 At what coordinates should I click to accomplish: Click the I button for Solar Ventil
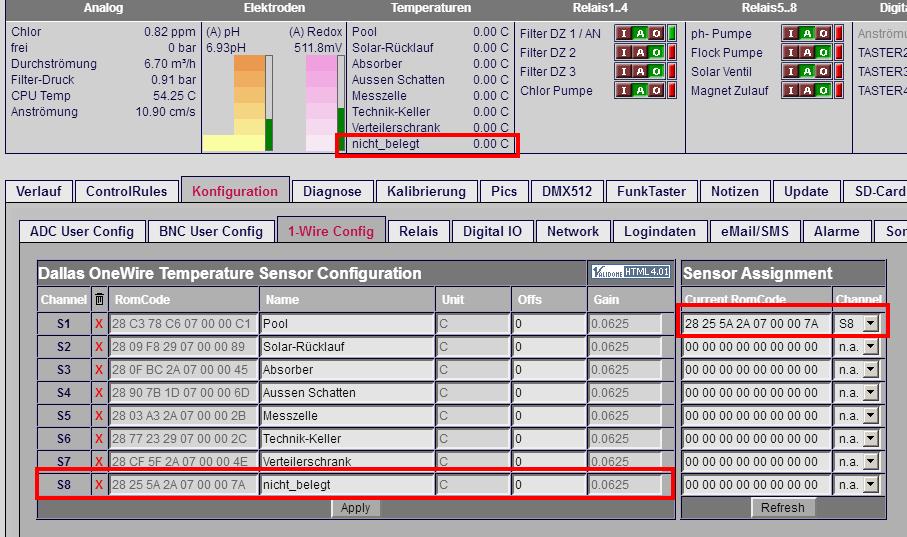pos(791,71)
